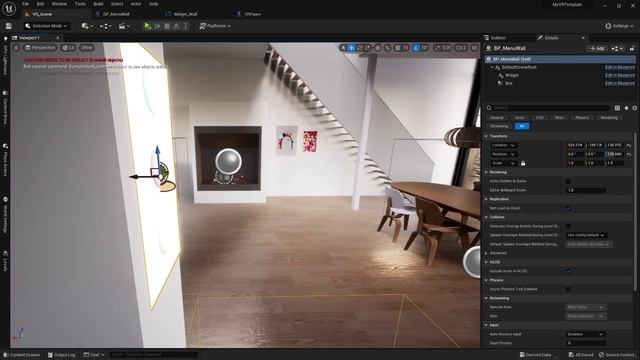Open Scale type dropdown in Transform
This screenshot has width=640, height=360.
(x=504, y=163)
